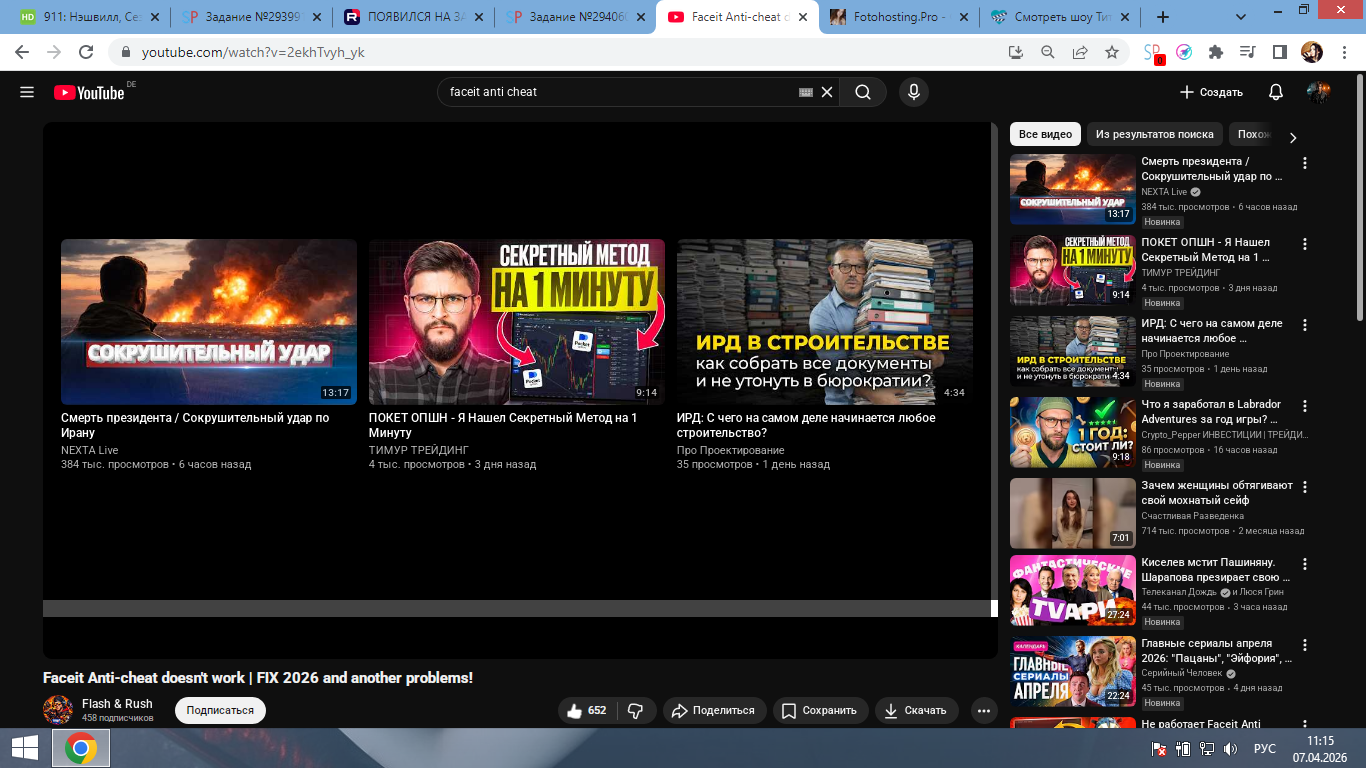Click the Скачать download button
Screen dimensions: 1366x768
tap(916, 710)
